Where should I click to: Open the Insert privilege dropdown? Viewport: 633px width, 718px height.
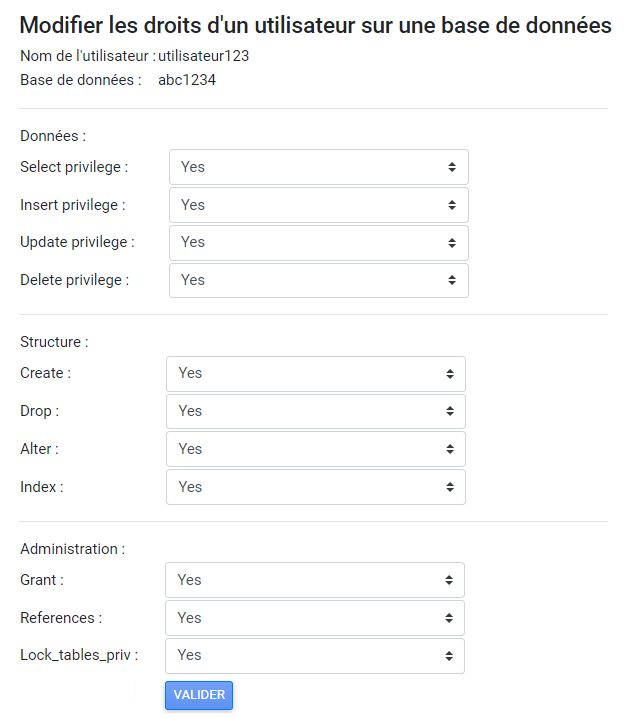tap(319, 205)
